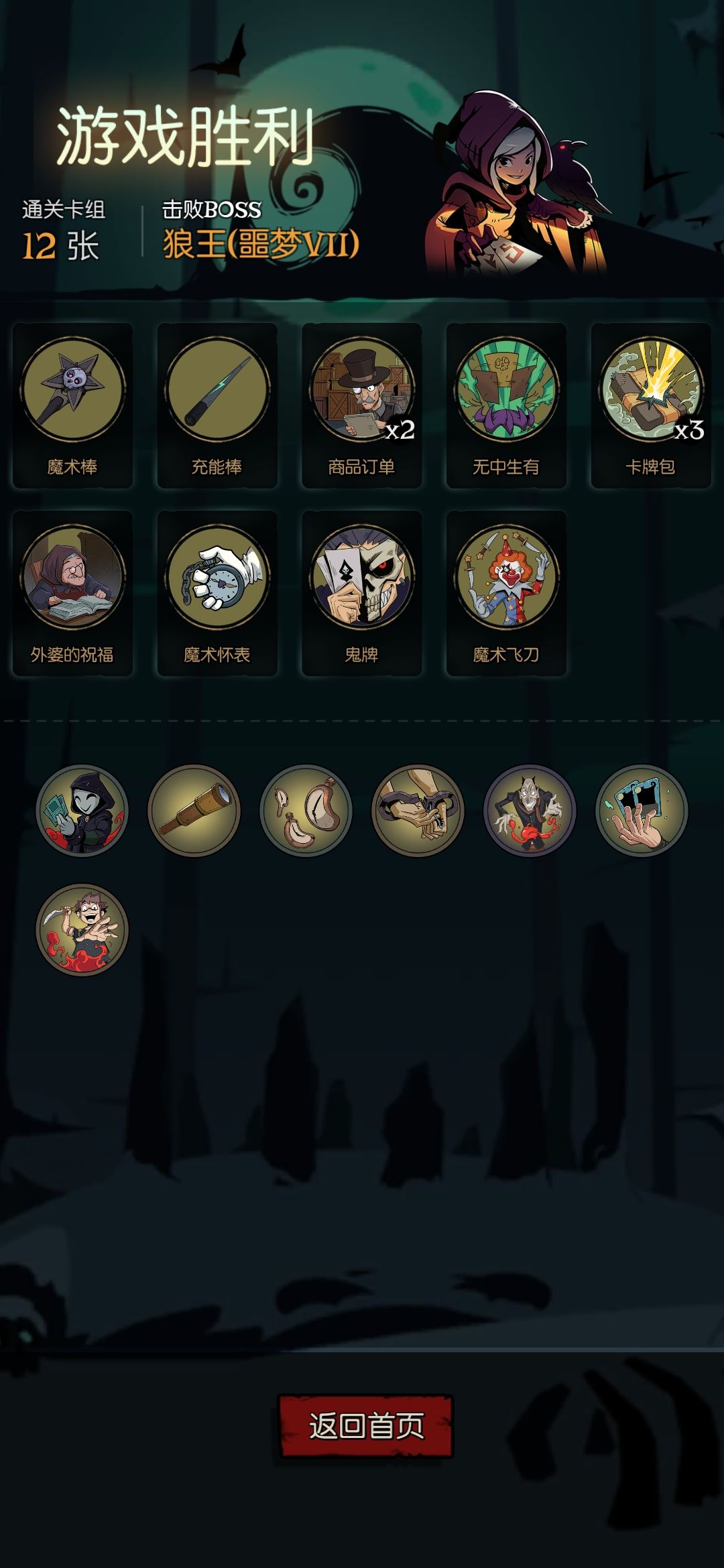The height and width of the screenshot is (1568, 724).
Task: Tap the 12 张 deck count
Action: pos(61,246)
